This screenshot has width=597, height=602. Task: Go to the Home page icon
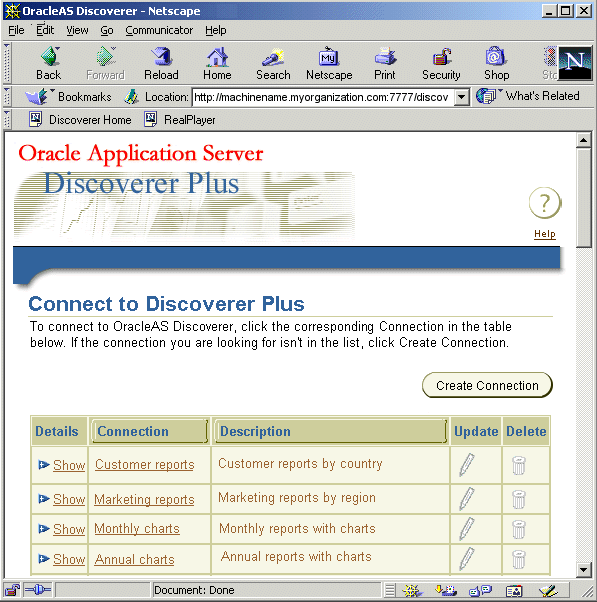(x=217, y=63)
